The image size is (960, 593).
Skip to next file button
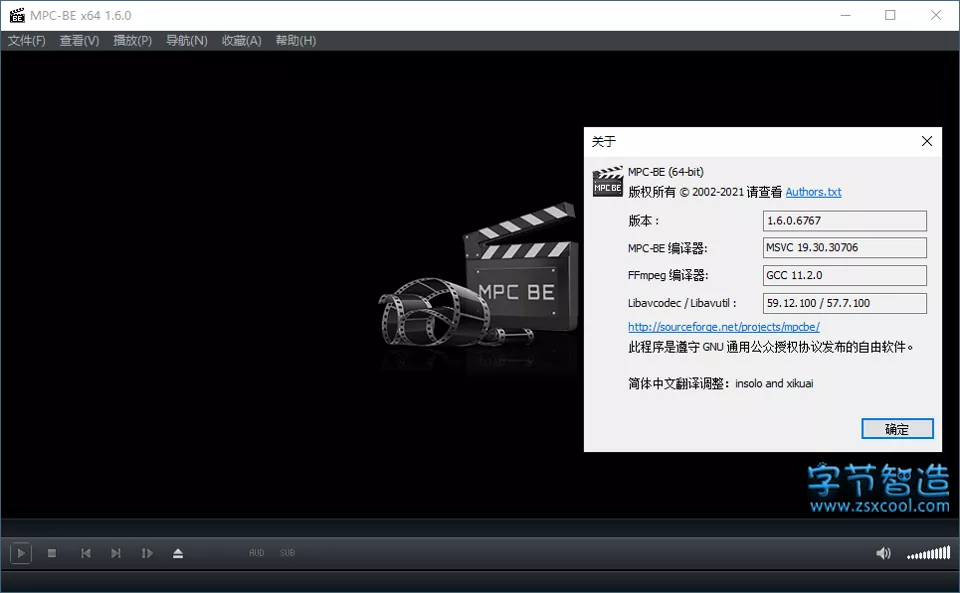(x=116, y=553)
